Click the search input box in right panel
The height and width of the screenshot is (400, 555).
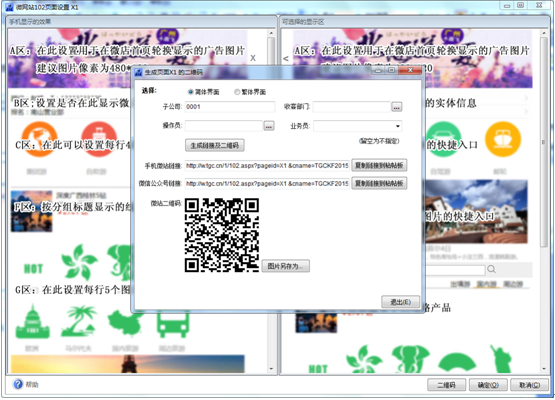coord(455,270)
